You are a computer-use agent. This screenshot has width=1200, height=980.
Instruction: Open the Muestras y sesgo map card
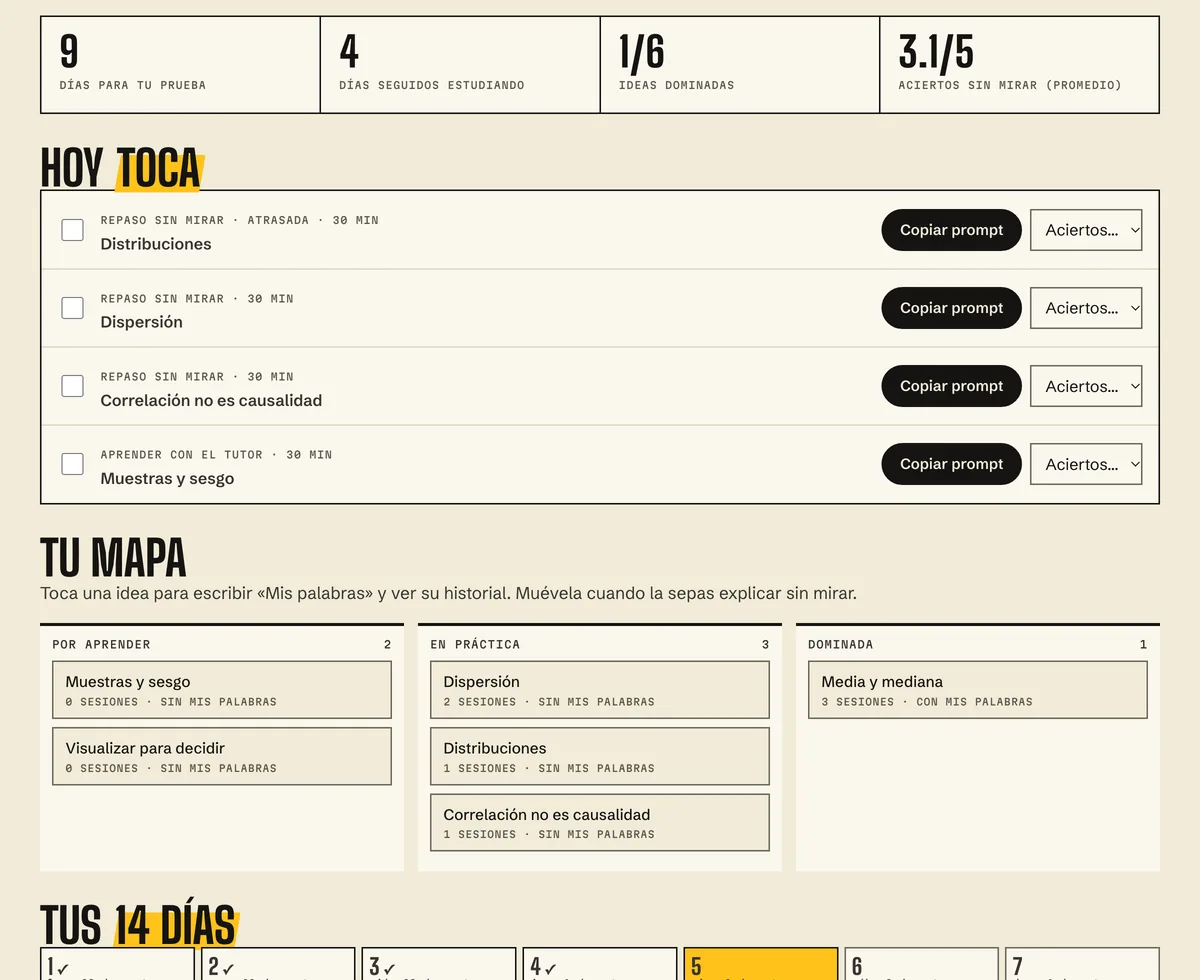(x=222, y=690)
